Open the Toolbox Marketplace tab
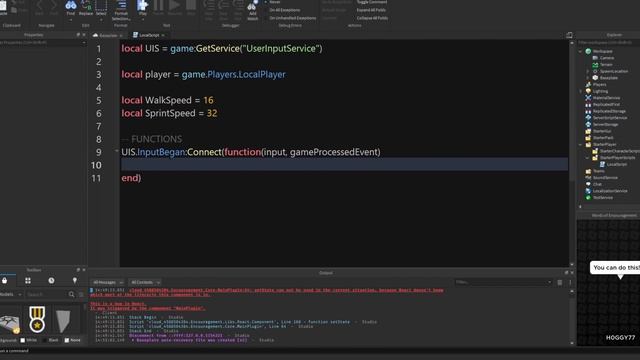Viewport: 640px width, 360px height. 4,281
